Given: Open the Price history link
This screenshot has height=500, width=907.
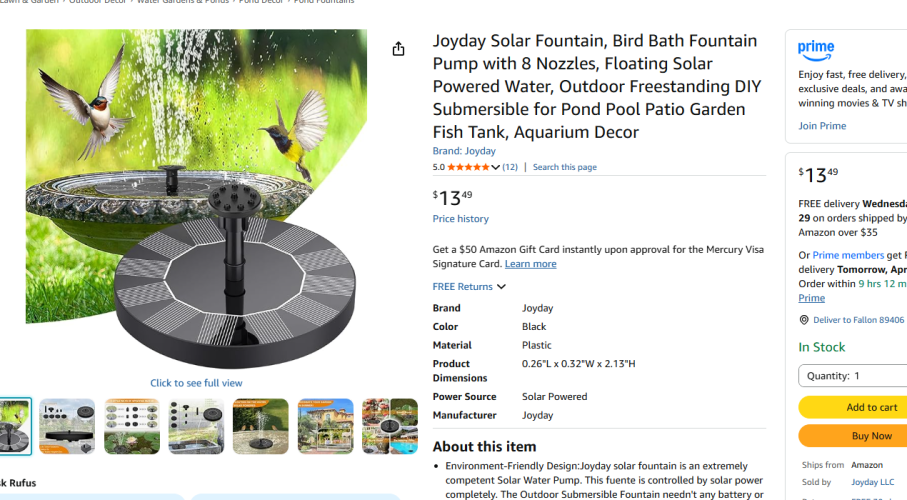Looking at the screenshot, I should [x=461, y=219].
